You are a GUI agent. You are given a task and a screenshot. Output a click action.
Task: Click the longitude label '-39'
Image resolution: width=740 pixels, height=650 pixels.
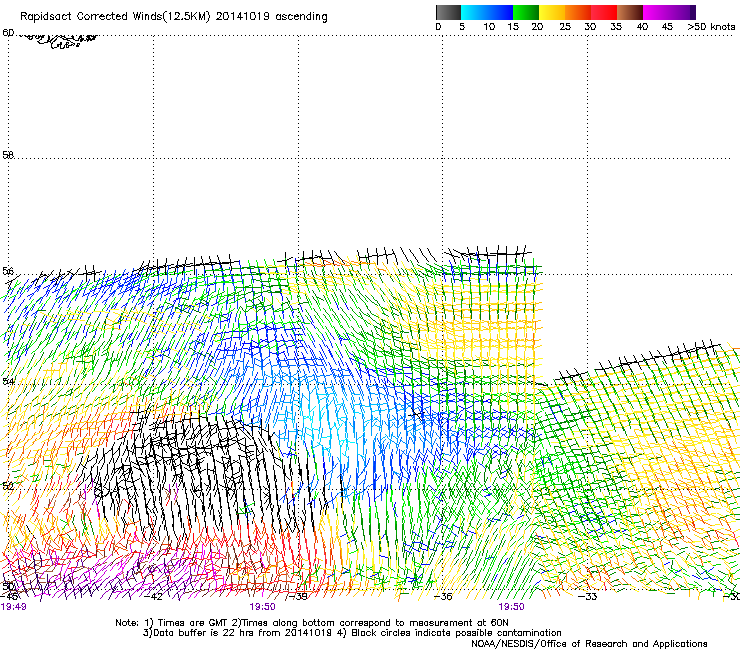click(298, 597)
